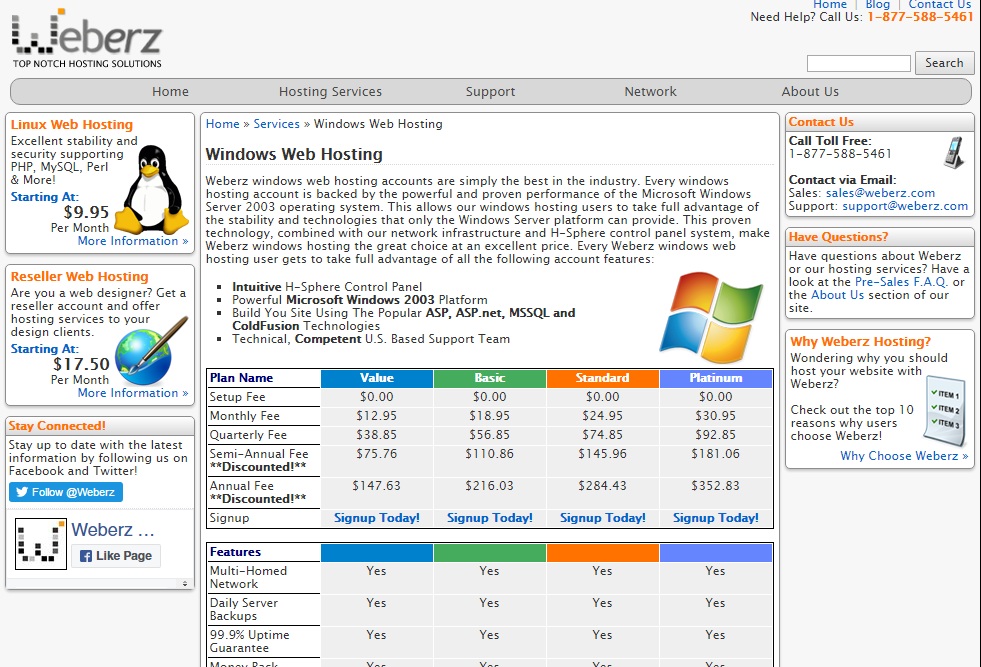The image size is (981, 667).
Task: Click the $9.95 Linux hosting price
Action: click(x=86, y=212)
